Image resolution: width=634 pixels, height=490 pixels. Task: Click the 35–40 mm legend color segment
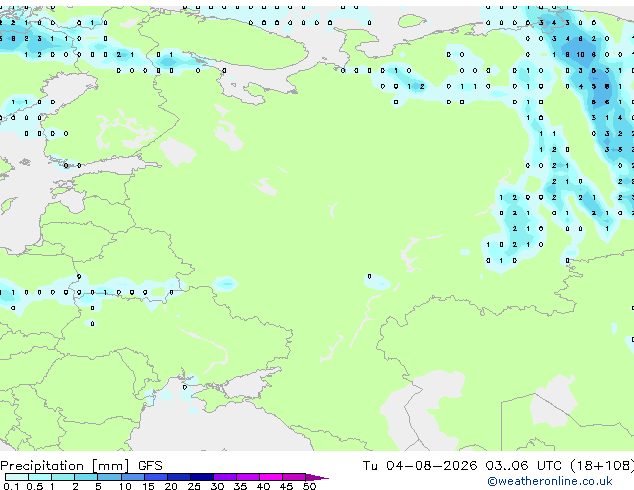247,477
